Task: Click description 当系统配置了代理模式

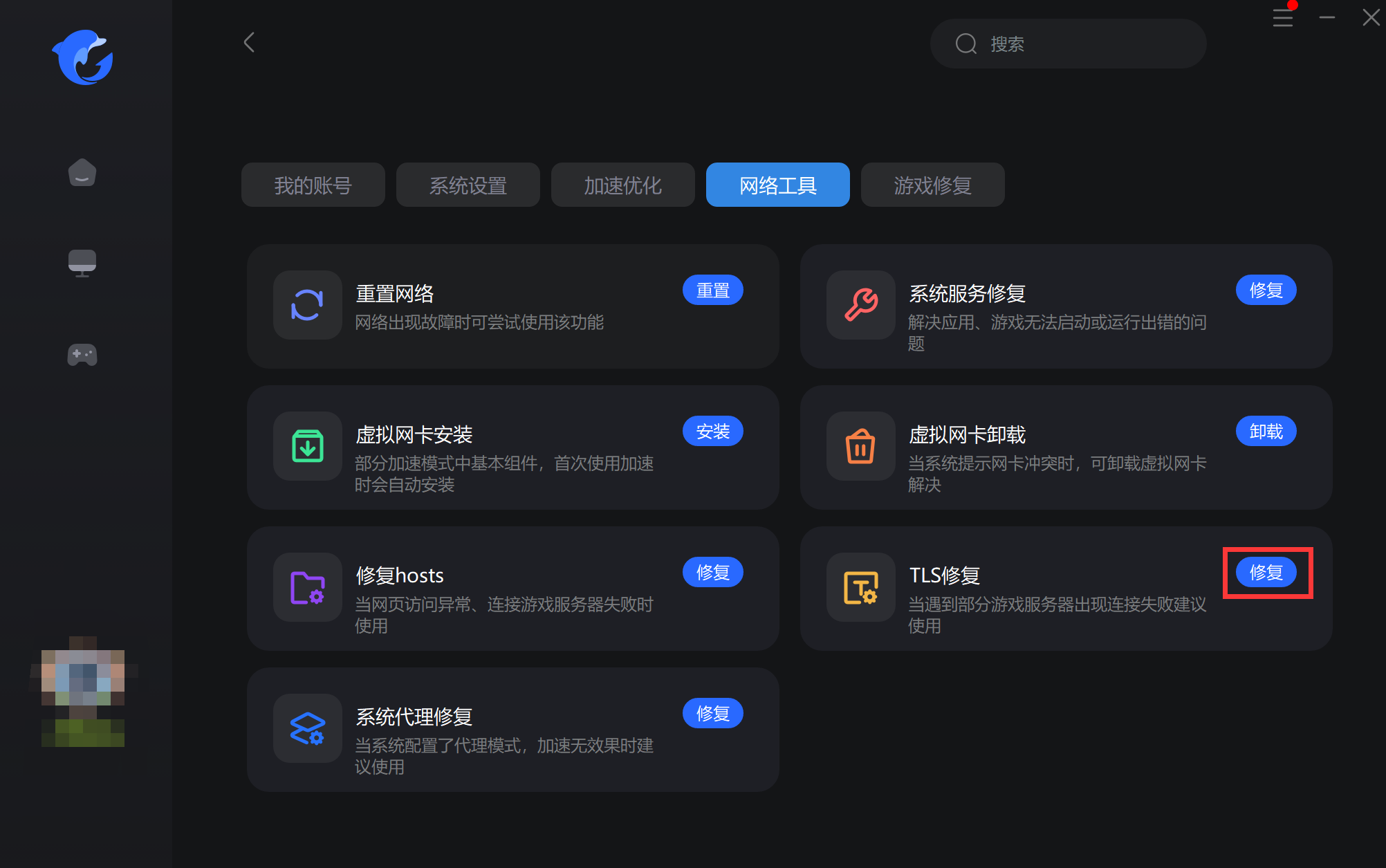Action: coord(504,756)
